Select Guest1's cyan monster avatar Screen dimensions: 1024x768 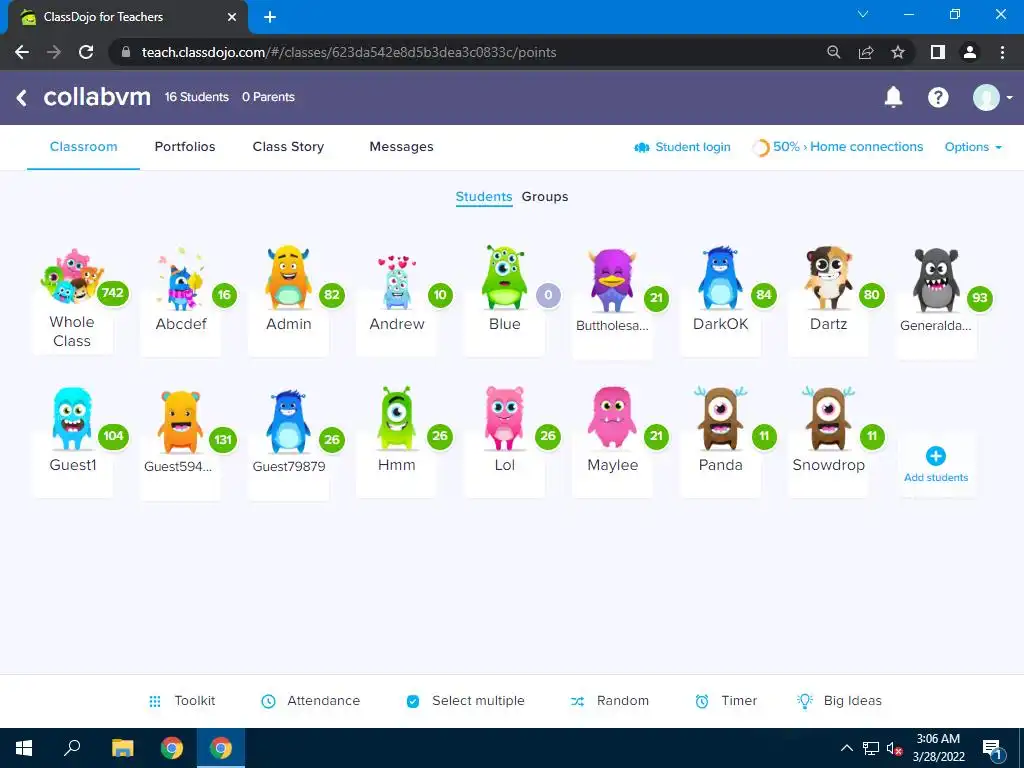tap(72, 419)
